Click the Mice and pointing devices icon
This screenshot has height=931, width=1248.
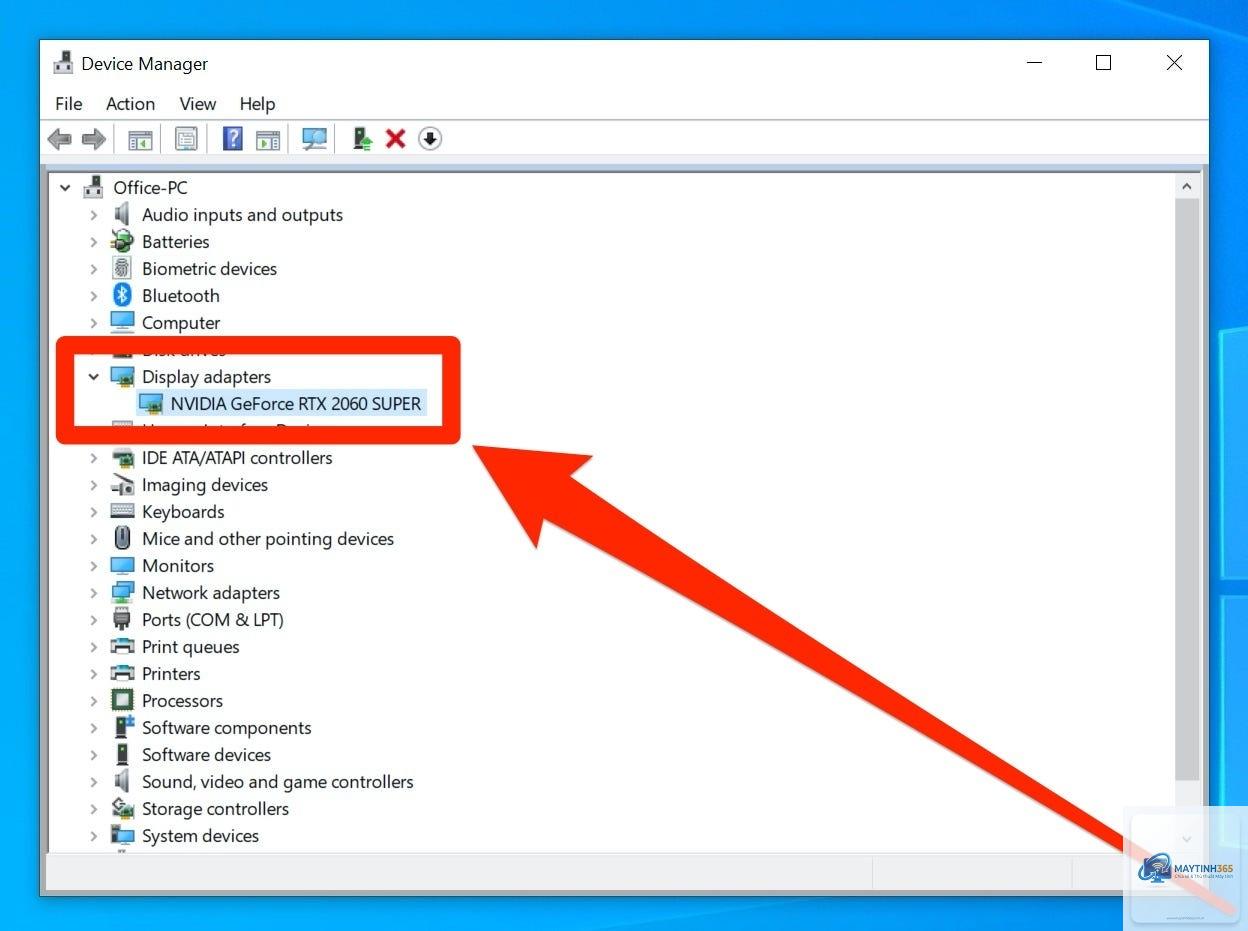pyautogui.click(x=122, y=538)
